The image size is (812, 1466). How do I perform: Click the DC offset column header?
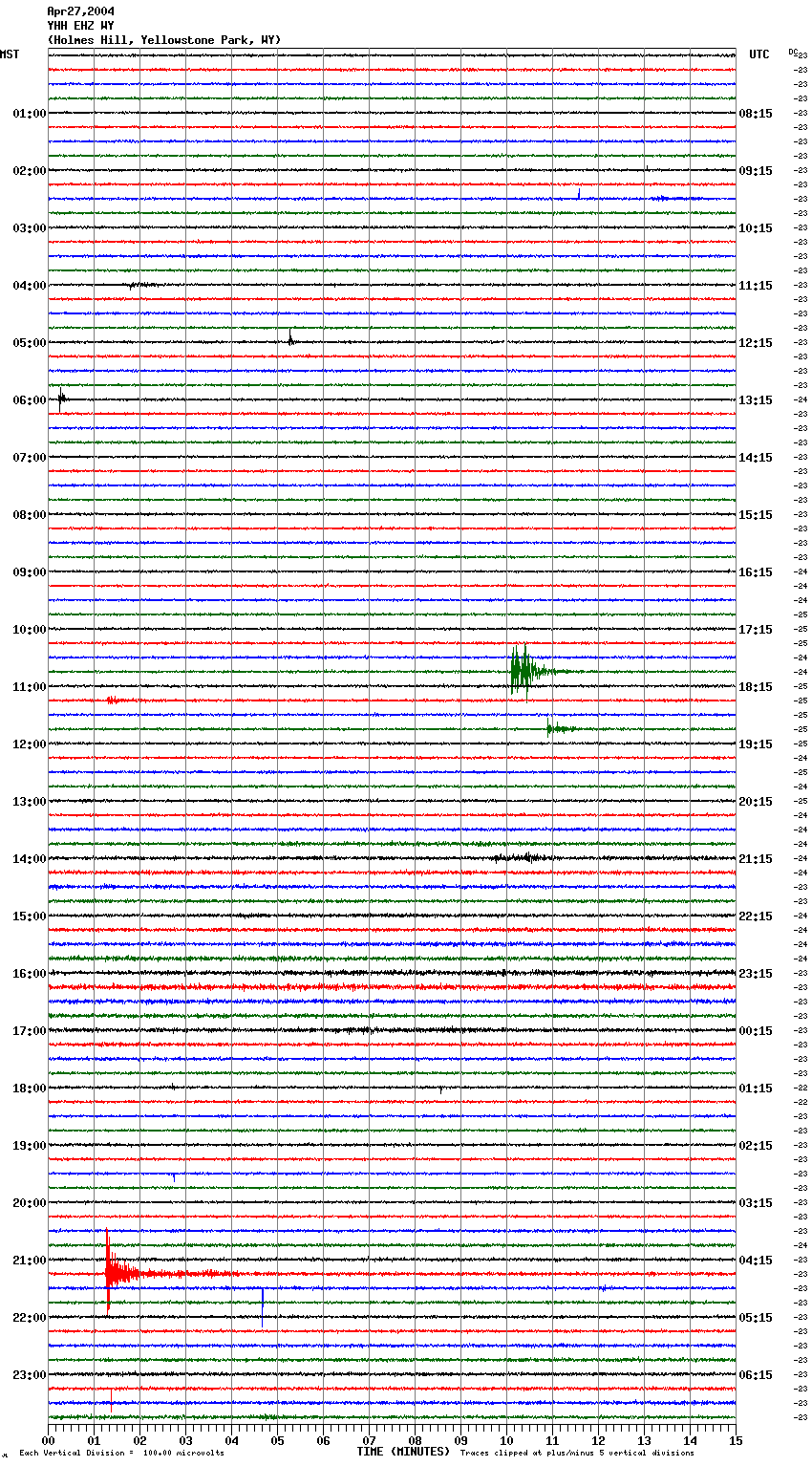point(793,52)
